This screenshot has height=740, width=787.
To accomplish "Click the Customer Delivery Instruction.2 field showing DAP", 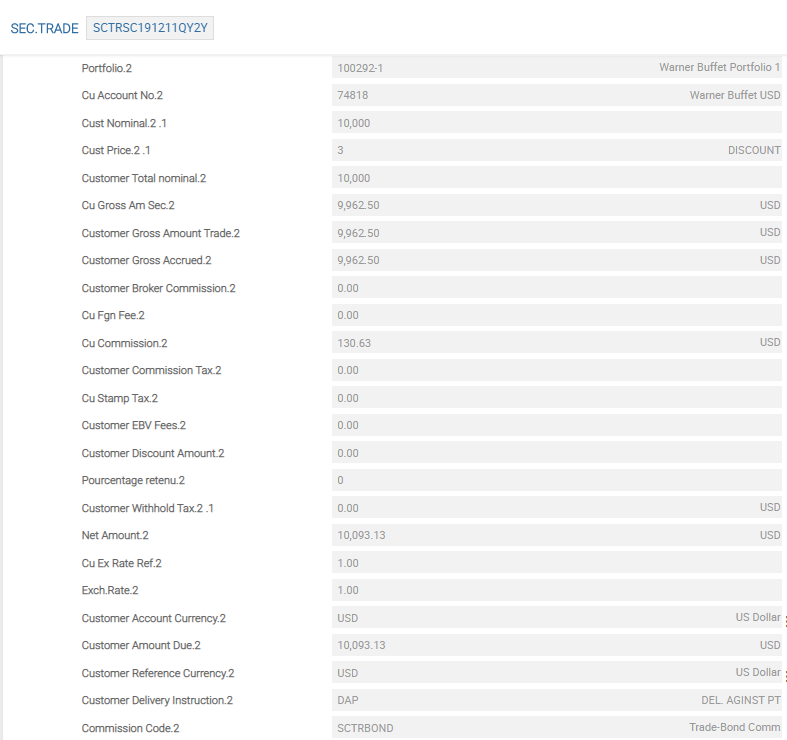I will [556, 700].
